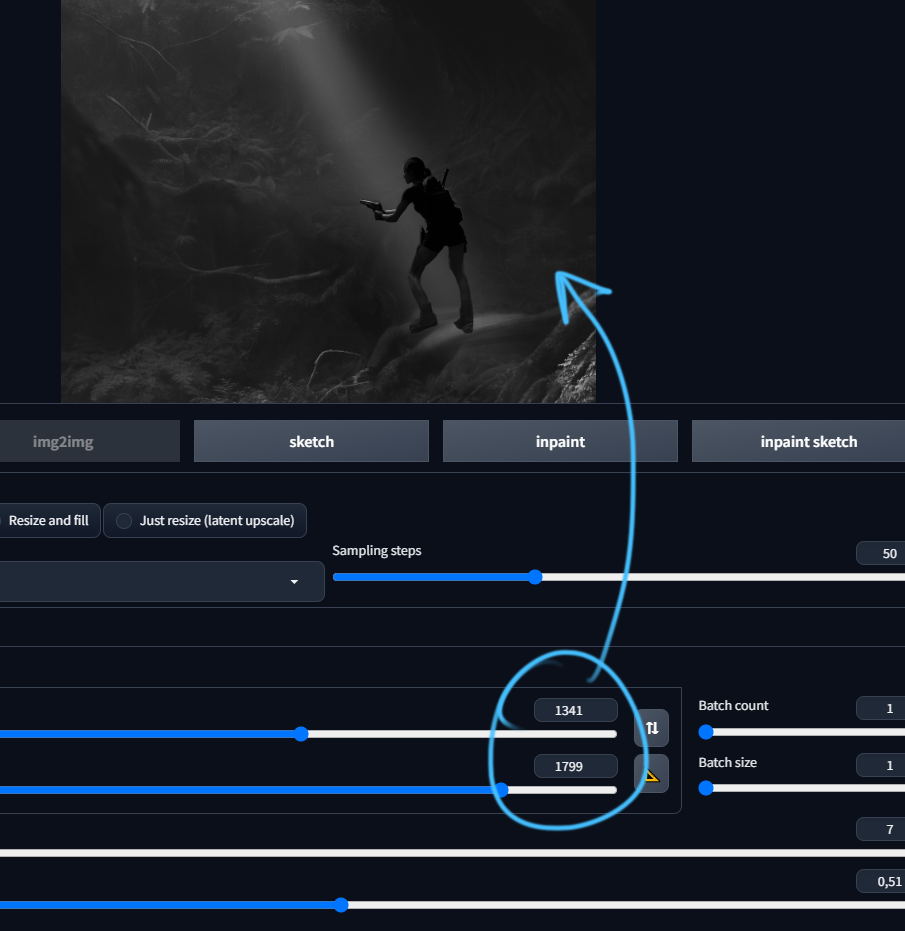Click the slider handle for the 0,51 value
This screenshot has height=931, width=905.
[341, 905]
